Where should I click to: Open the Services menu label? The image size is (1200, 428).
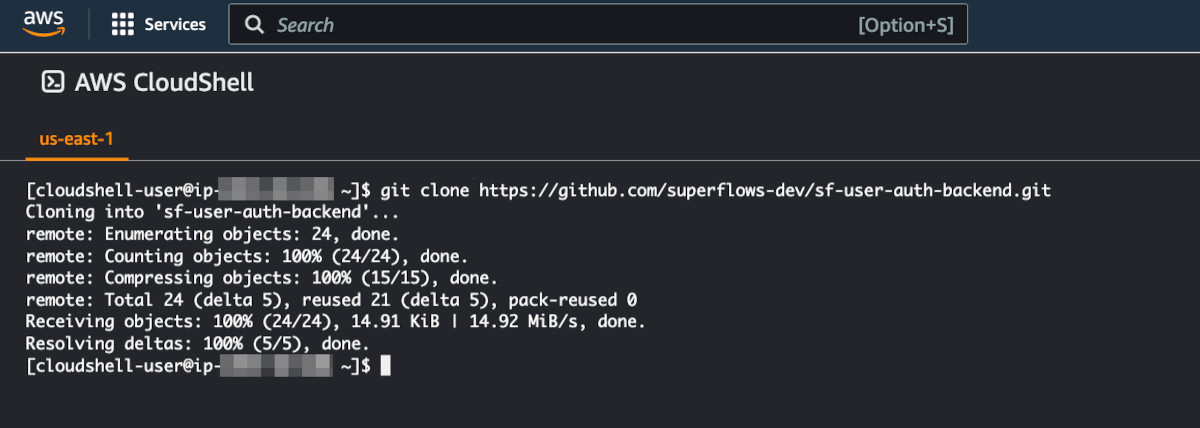[x=175, y=25]
